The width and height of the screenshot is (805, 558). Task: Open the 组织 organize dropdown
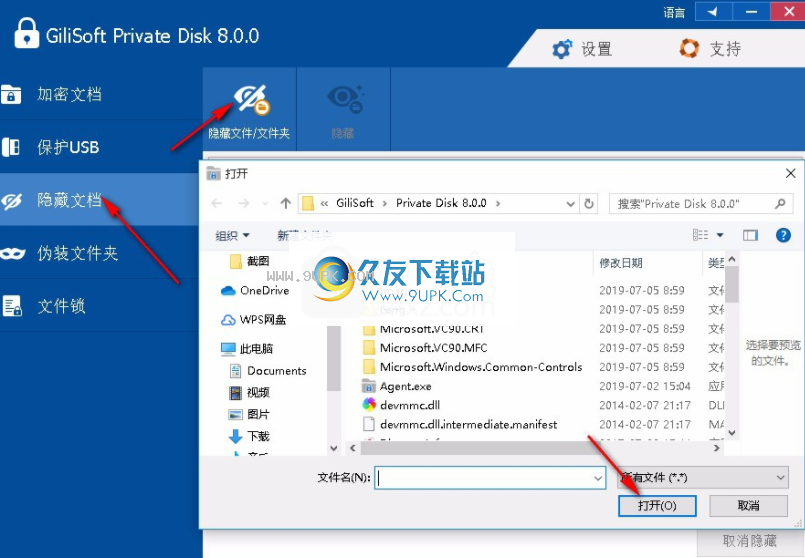(232, 235)
